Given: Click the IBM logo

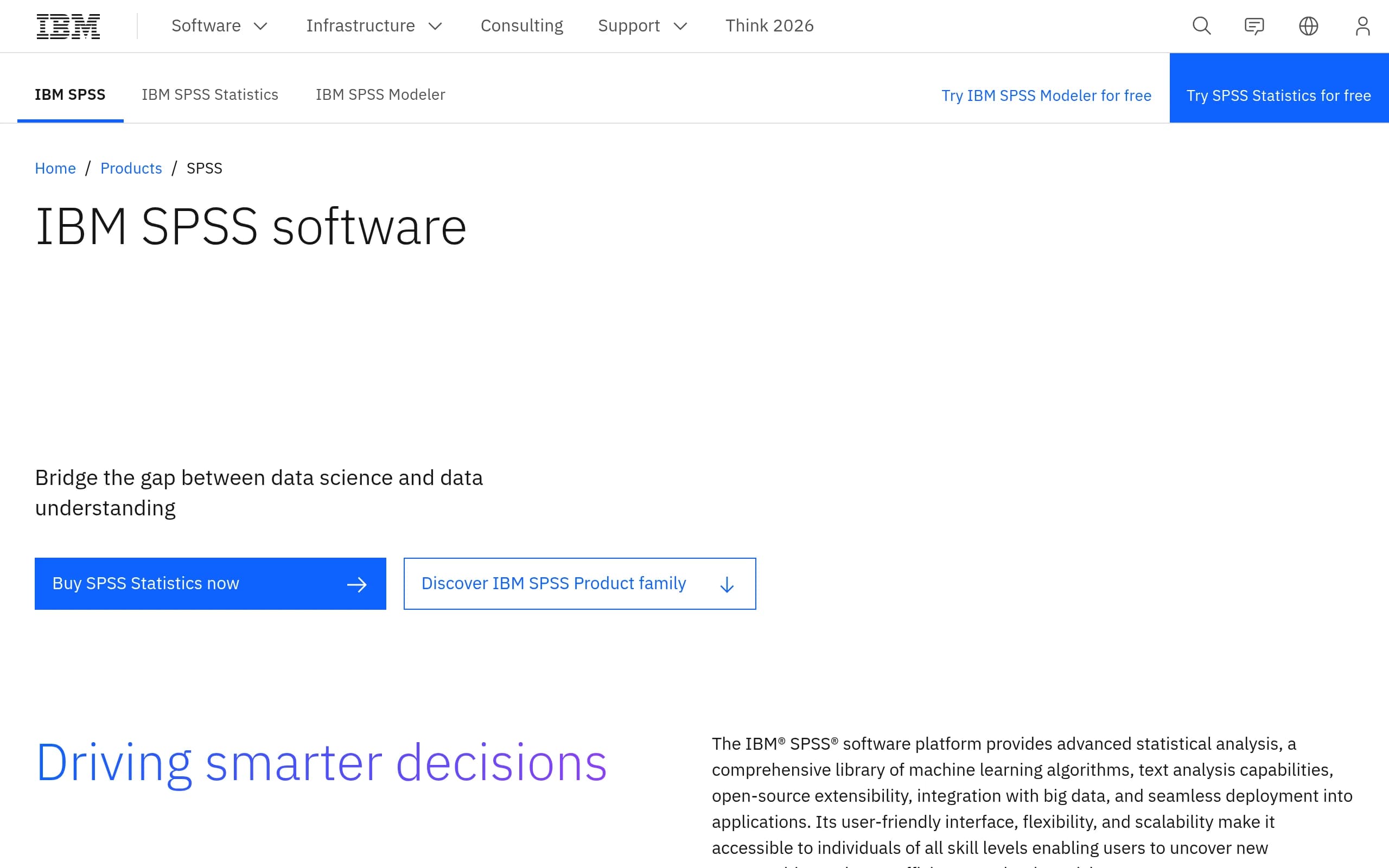Looking at the screenshot, I should pos(68,27).
